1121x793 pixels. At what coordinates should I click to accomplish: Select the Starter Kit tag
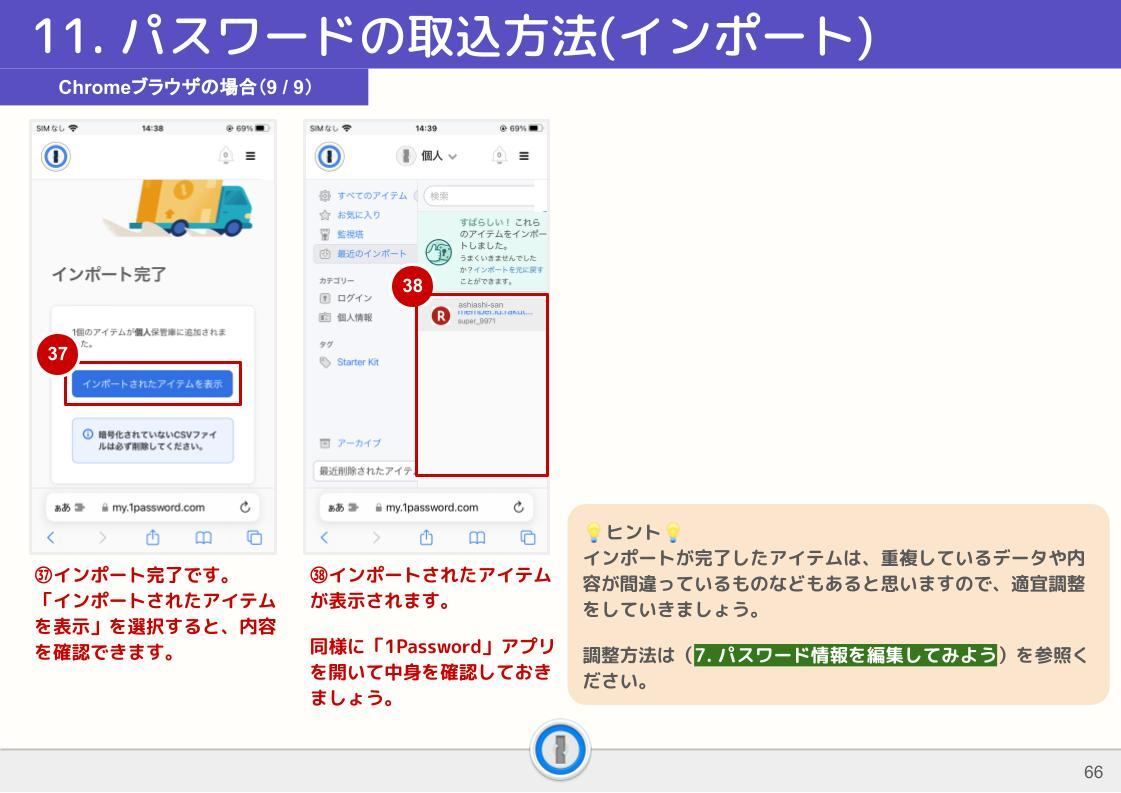pyautogui.click(x=350, y=362)
